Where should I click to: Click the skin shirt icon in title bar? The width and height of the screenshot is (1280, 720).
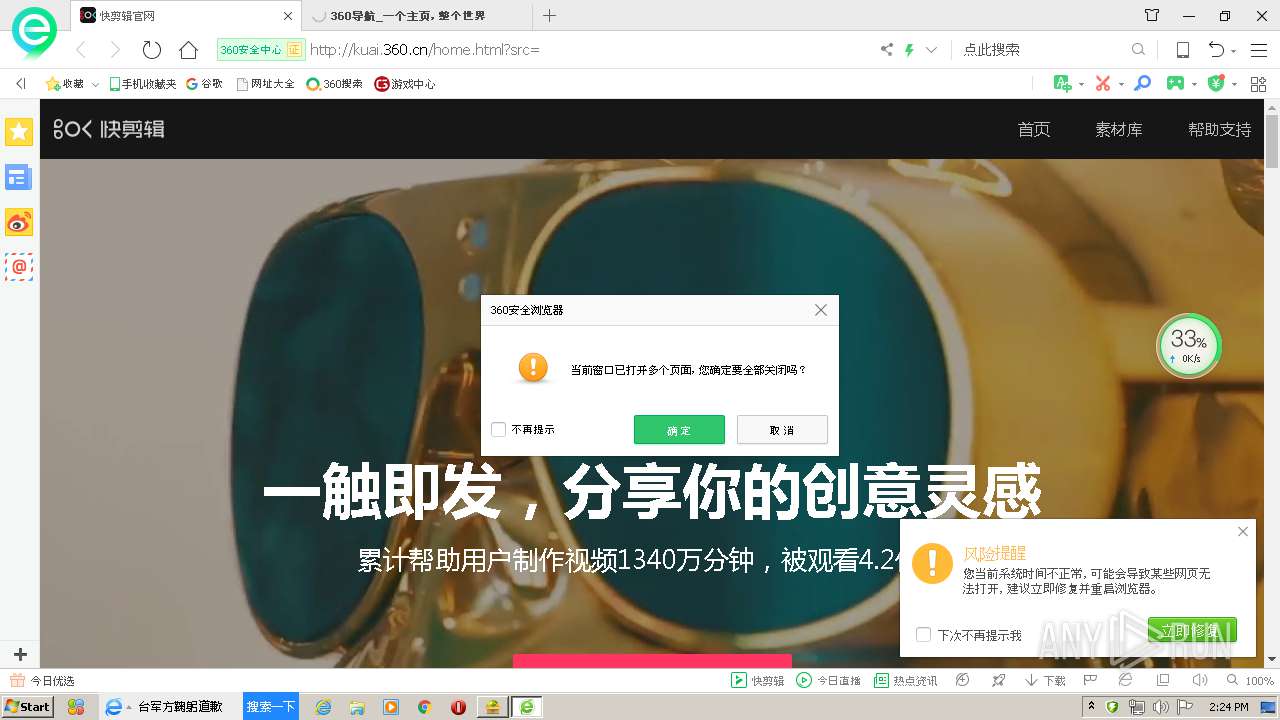pyautogui.click(x=1152, y=16)
